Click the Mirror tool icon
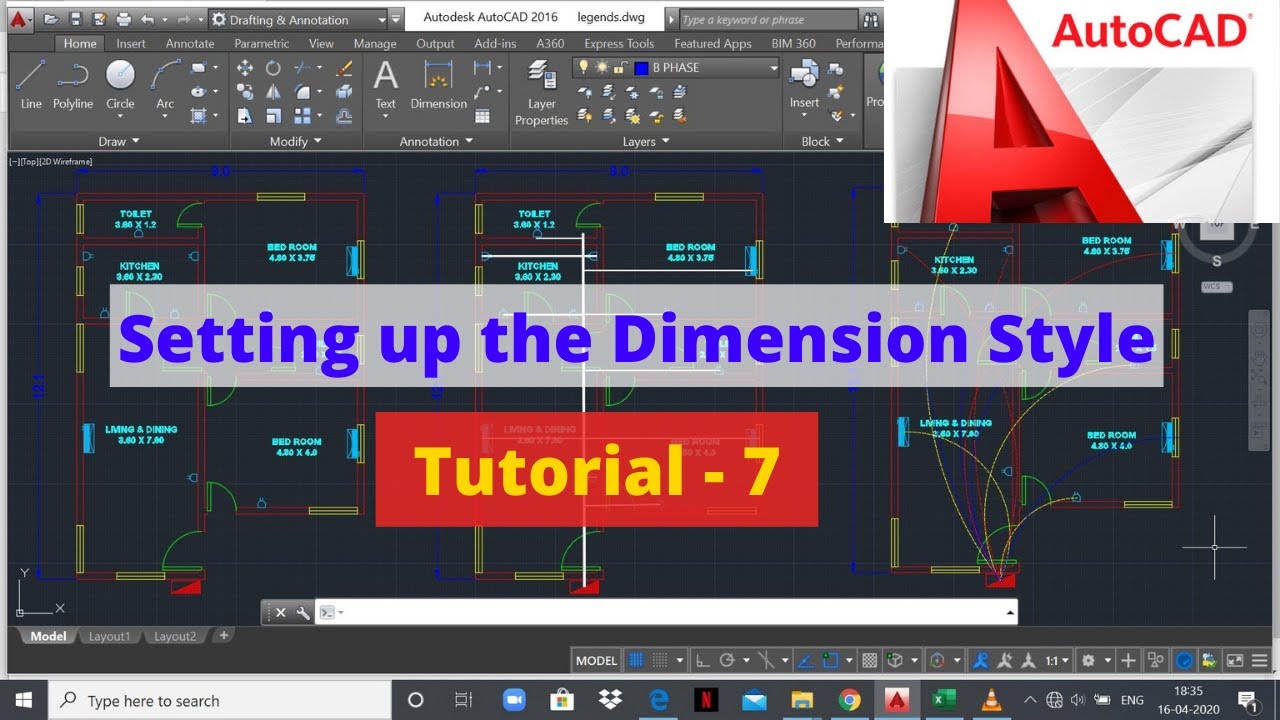1280x720 pixels. (273, 92)
